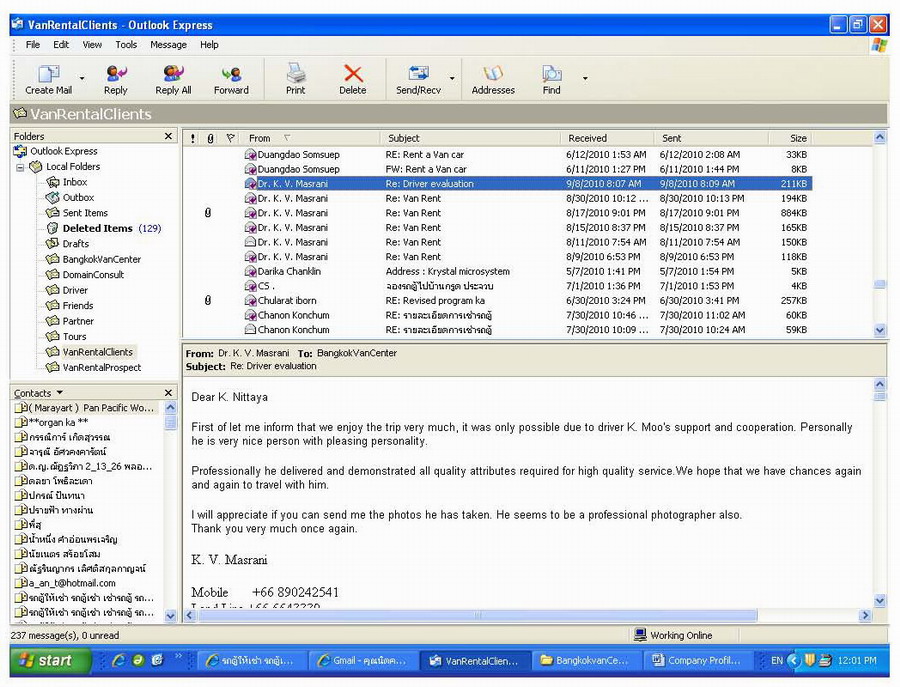Open Darika Chanklin's Krystal microsystem message
The image size is (900, 687).
click(497, 271)
